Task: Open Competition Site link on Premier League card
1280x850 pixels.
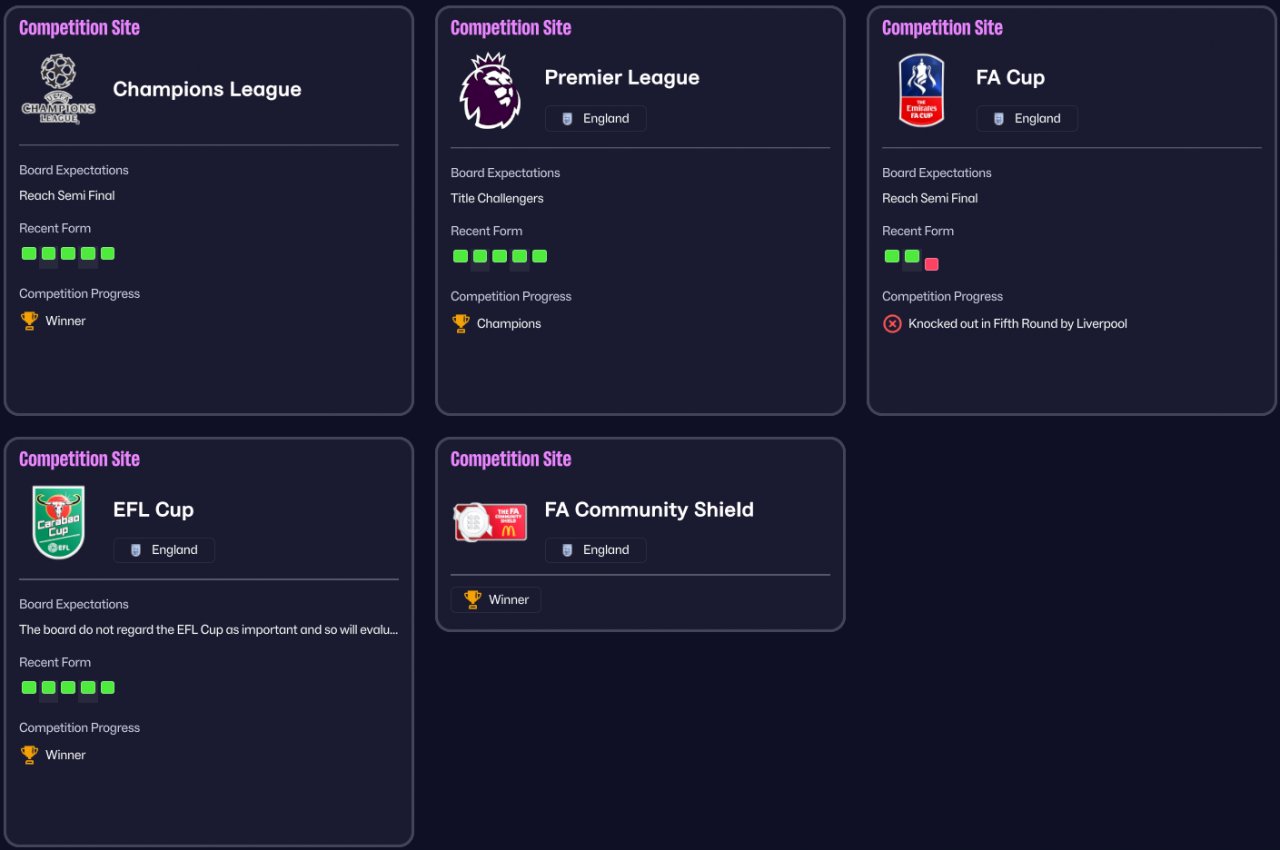Action: point(511,28)
